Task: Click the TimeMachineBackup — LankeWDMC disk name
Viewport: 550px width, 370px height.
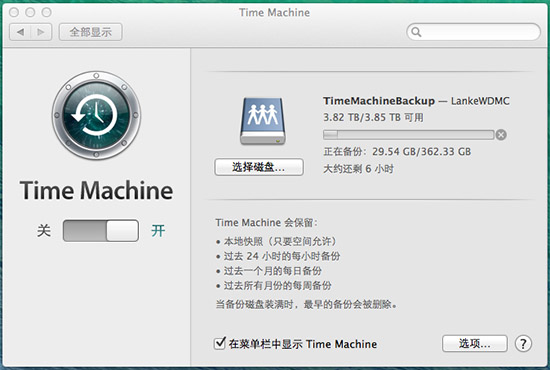Action: 416,101
